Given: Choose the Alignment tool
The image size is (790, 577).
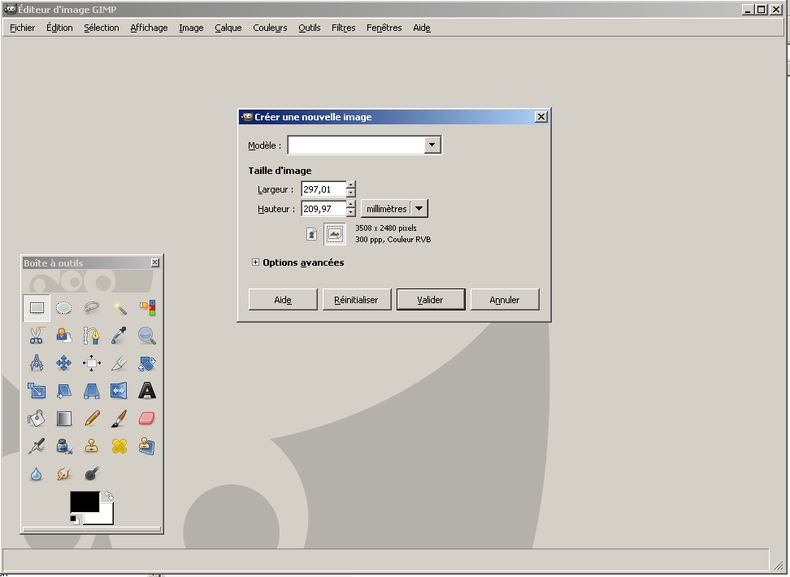Looking at the screenshot, I should [x=91, y=363].
